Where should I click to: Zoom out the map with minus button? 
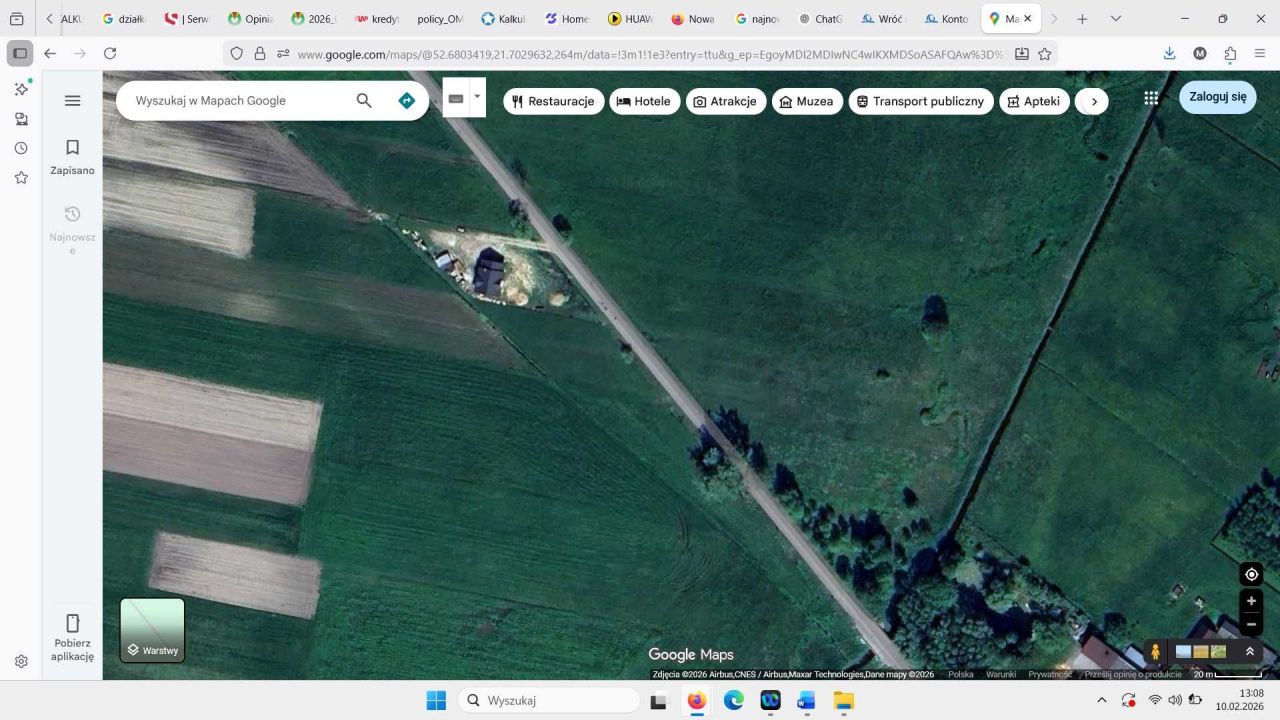[1251, 624]
